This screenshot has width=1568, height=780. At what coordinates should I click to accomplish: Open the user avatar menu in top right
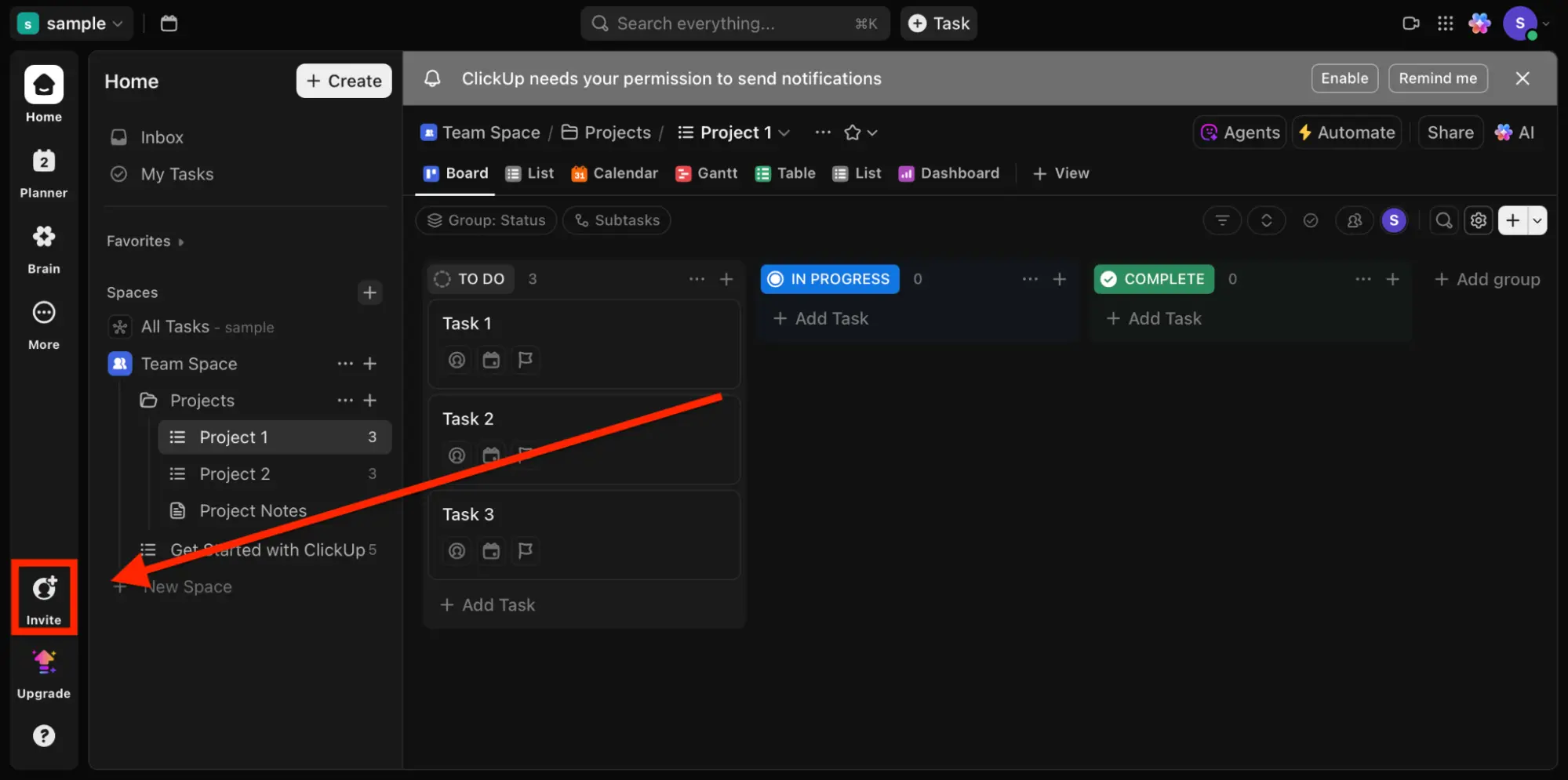coord(1526,24)
